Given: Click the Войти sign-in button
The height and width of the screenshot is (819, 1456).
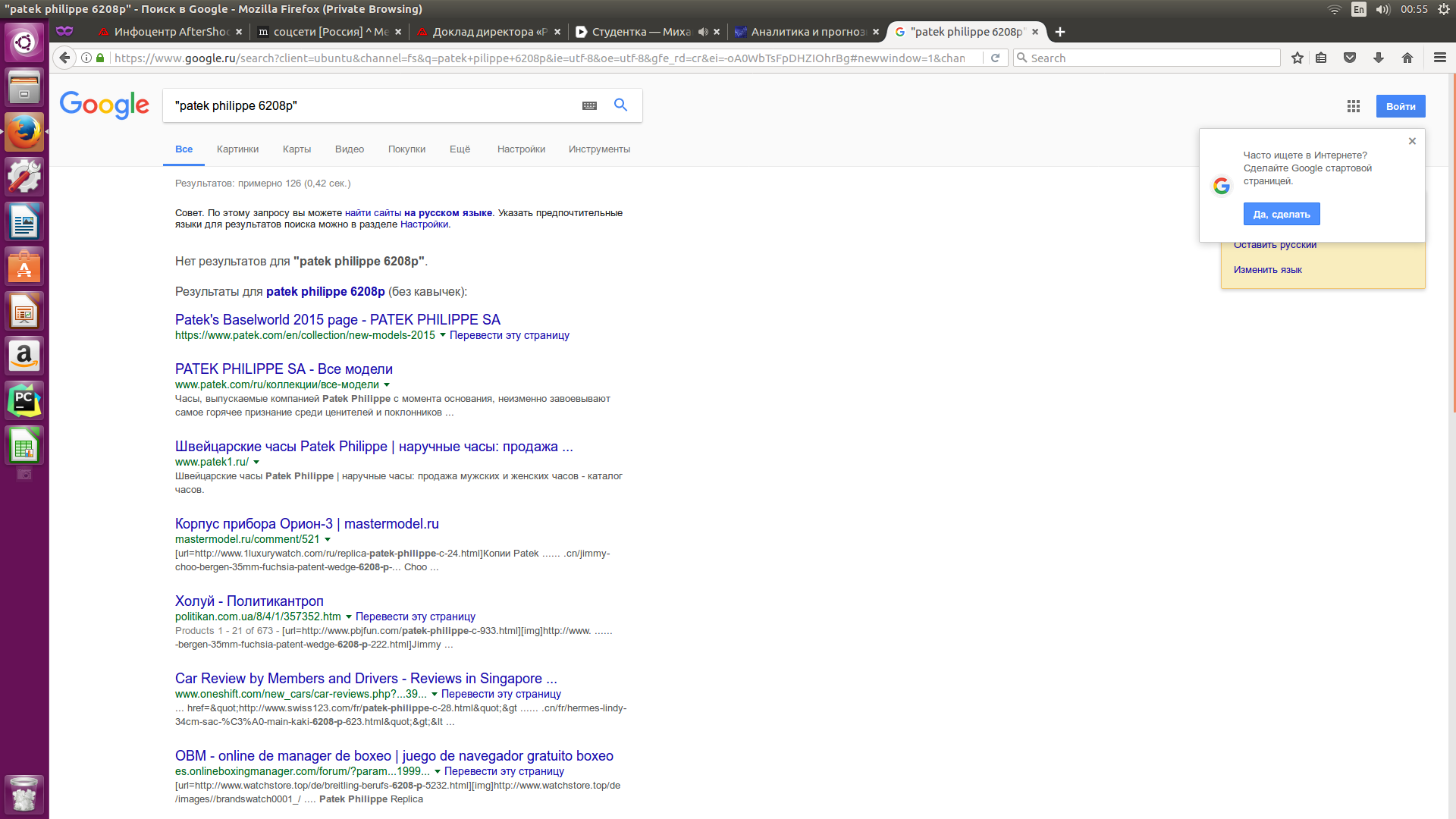Looking at the screenshot, I should coord(1400,106).
